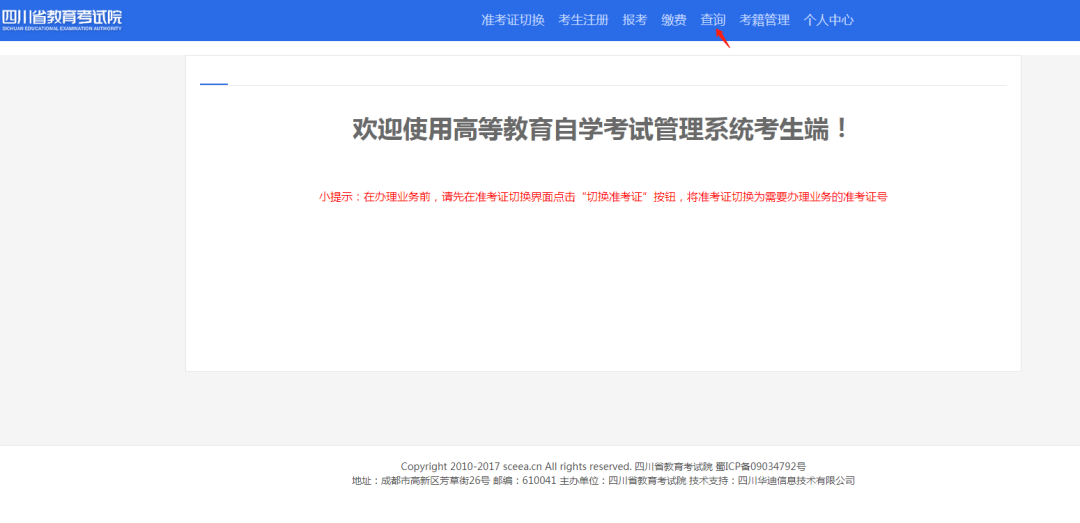Click the red 小提示 hint text
1080x523 pixels.
tap(603, 197)
